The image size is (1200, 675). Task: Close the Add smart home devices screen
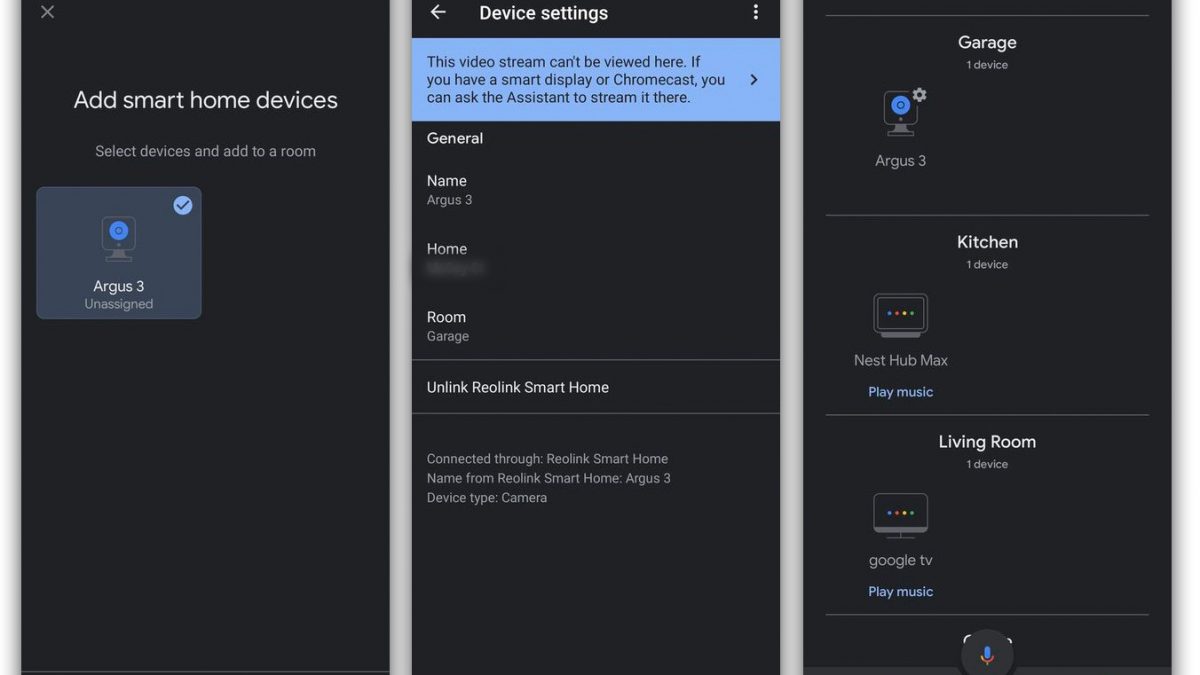pos(47,13)
